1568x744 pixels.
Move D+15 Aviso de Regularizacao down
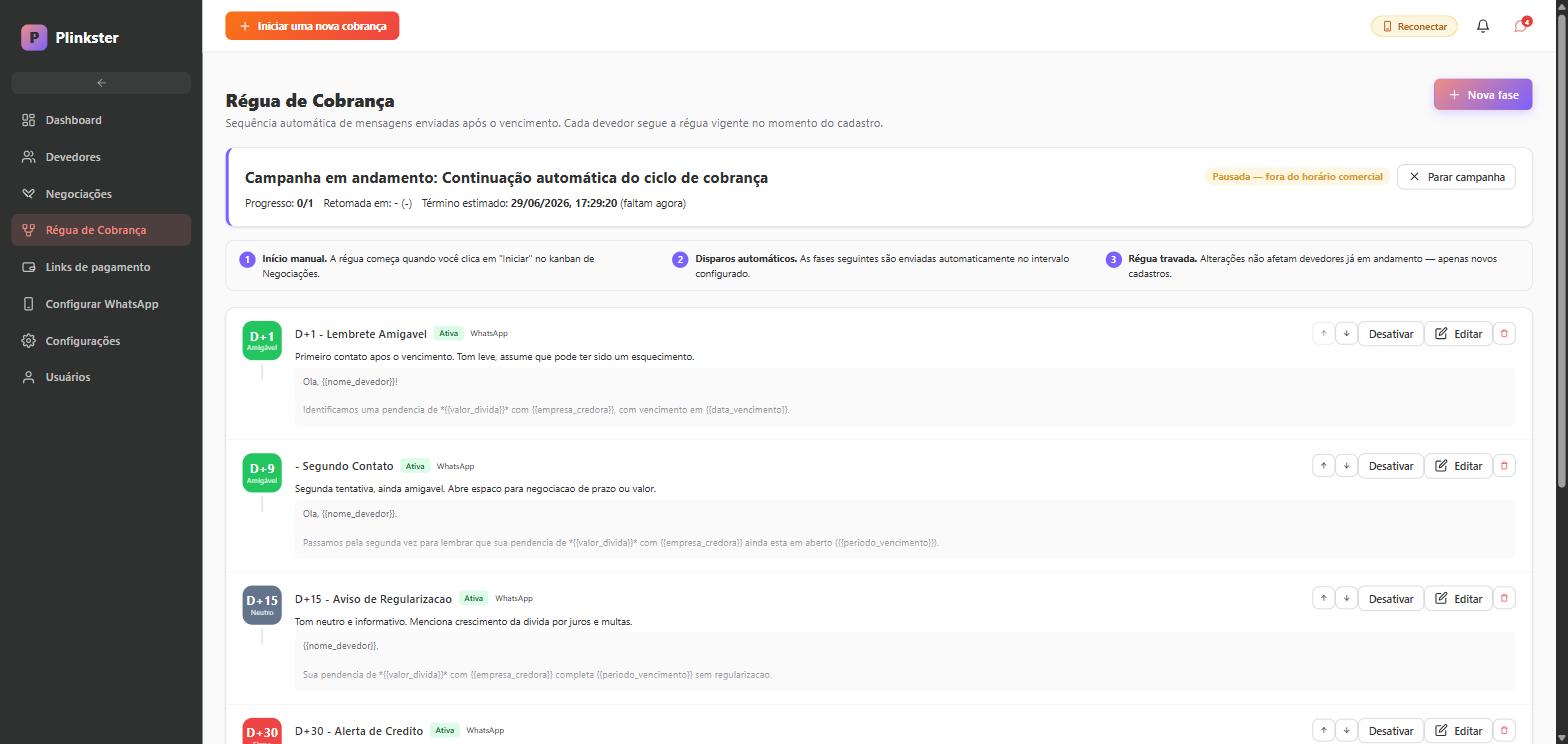point(1346,598)
